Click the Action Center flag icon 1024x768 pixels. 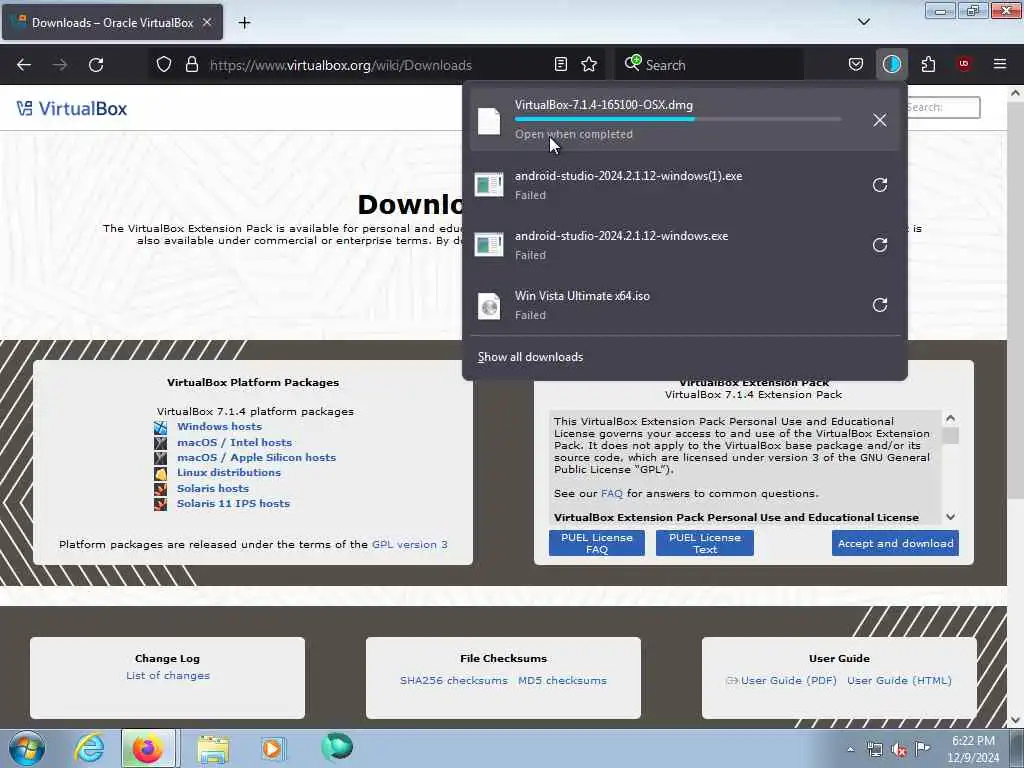coord(922,748)
